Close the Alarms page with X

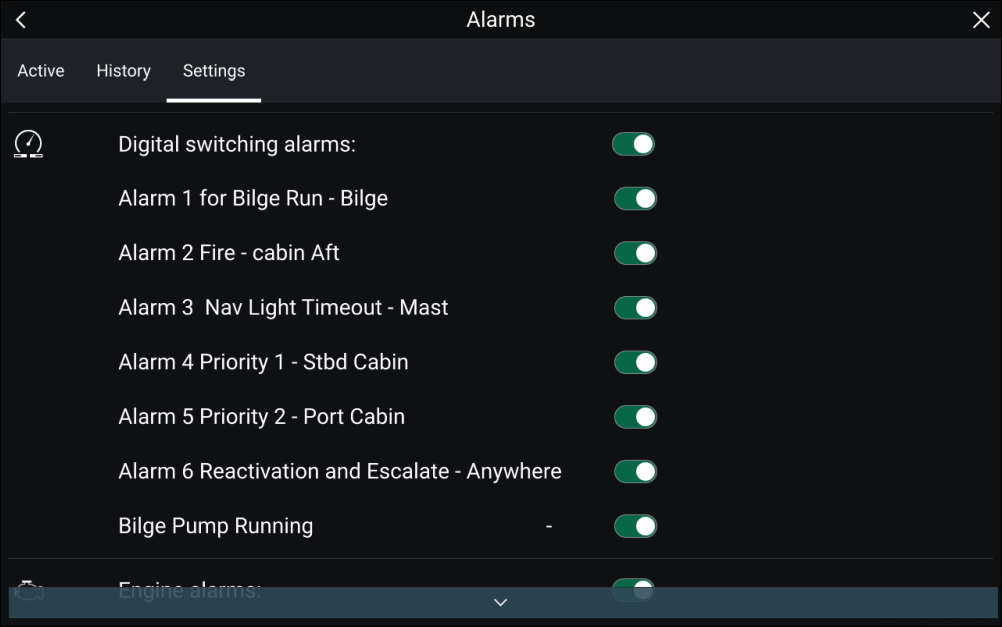click(981, 20)
